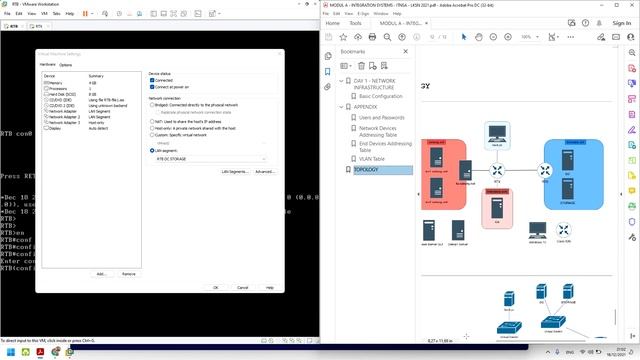Open the E-Sign menu in Acrobat
640x360 pixels.
tap(363, 13)
